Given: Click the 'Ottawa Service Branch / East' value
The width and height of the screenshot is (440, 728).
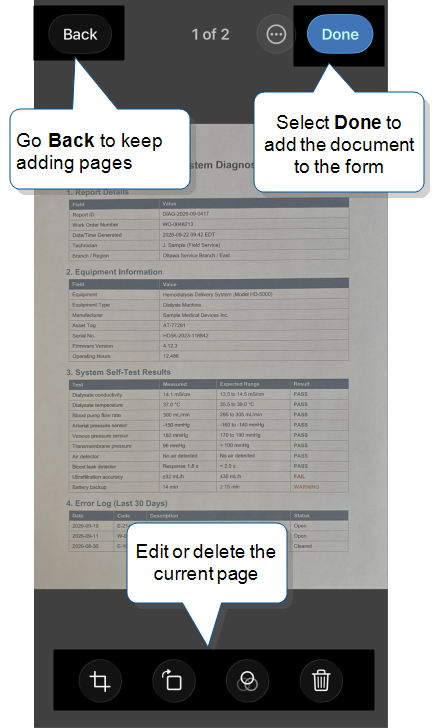Looking at the screenshot, I should pyautogui.click(x=196, y=255).
